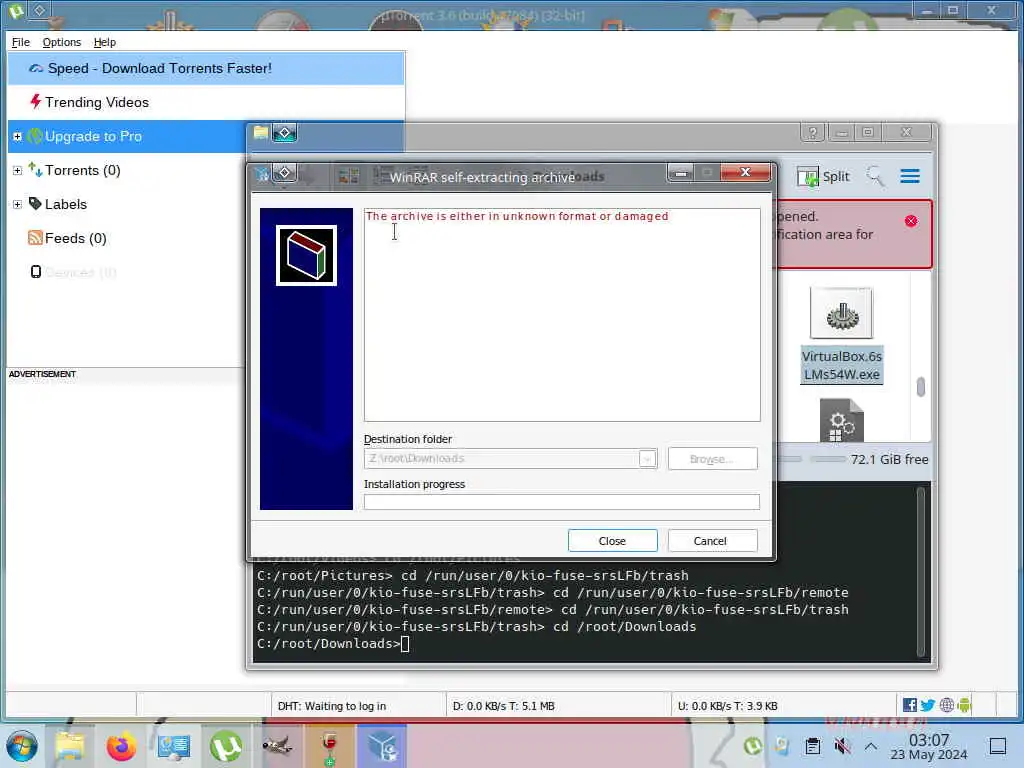Open the file manager hamburger menu

coord(910,176)
